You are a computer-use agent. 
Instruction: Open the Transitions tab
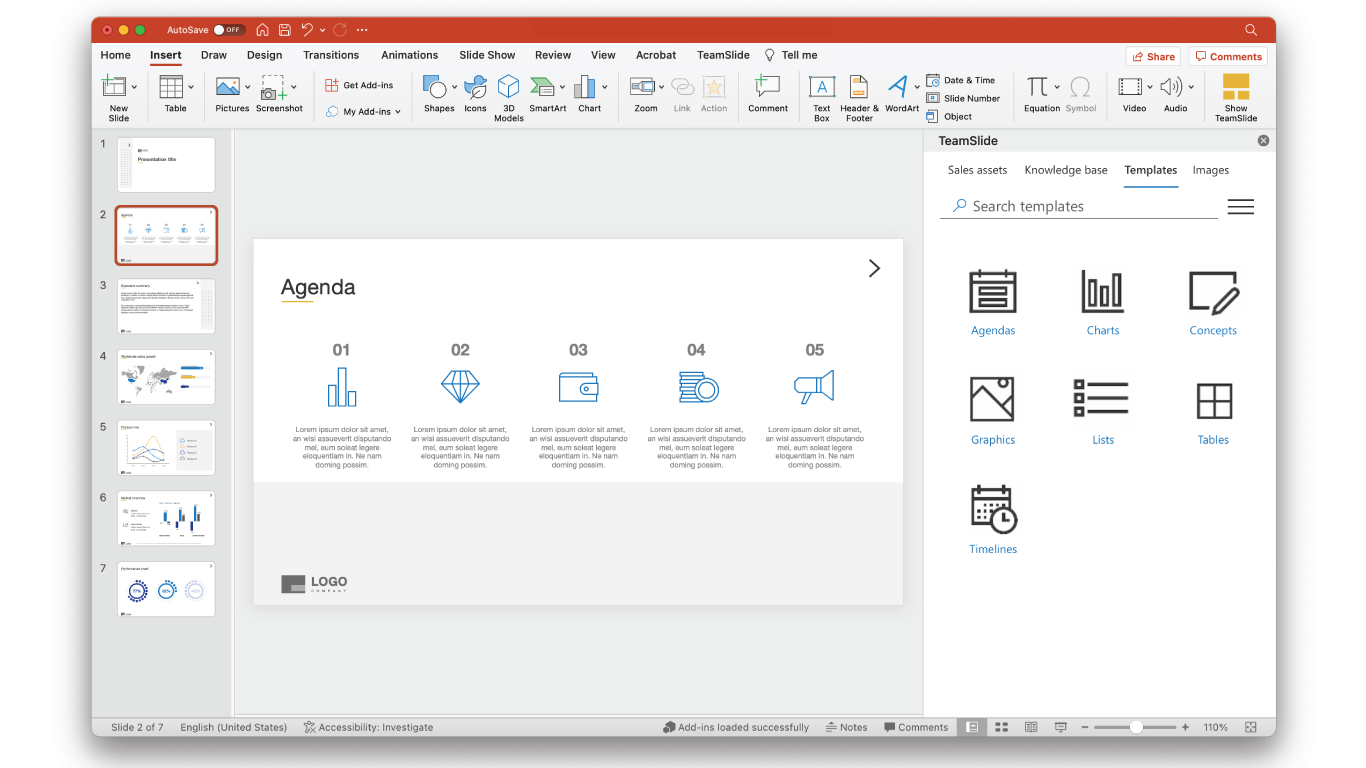331,55
